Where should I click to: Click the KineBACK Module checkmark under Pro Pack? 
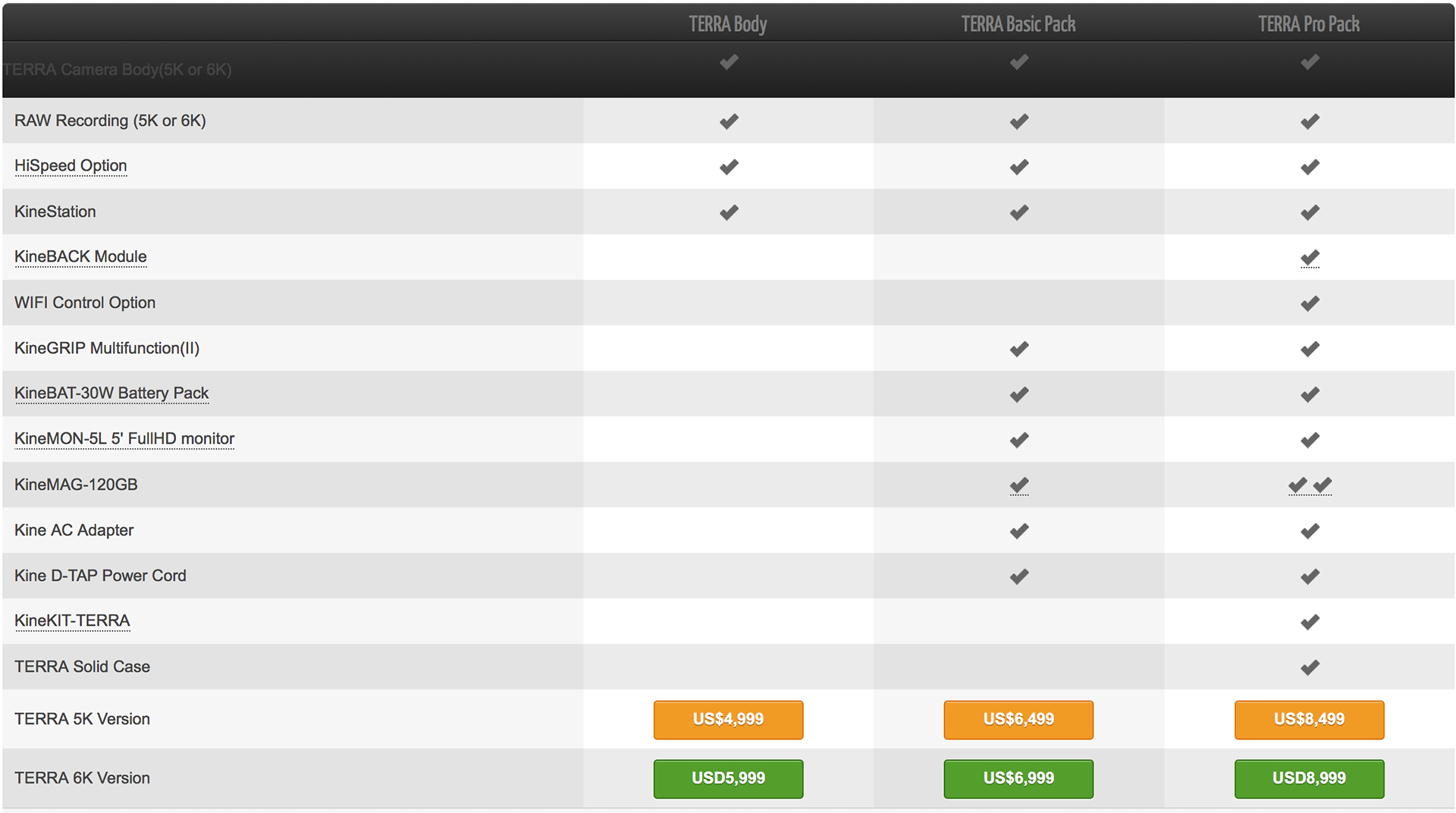[1310, 258]
